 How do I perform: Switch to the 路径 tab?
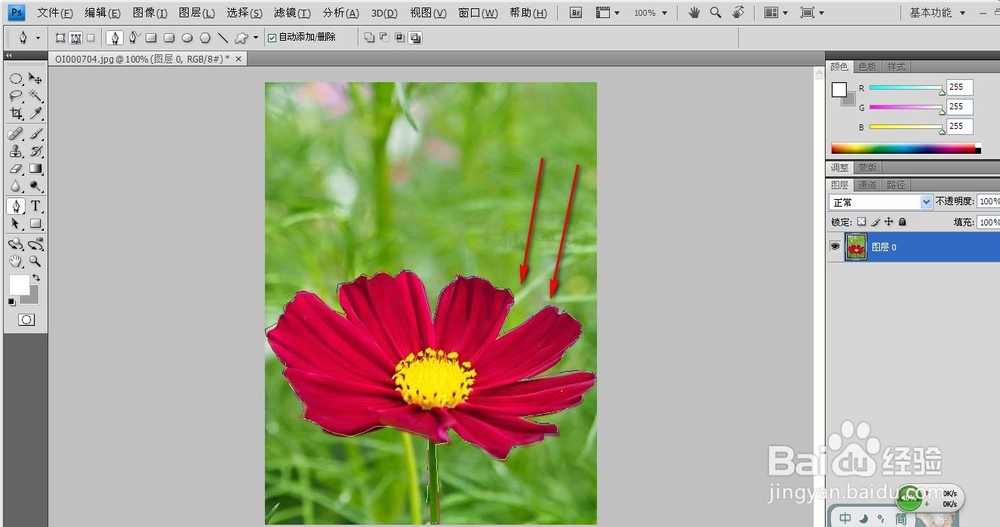pyautogui.click(x=895, y=185)
